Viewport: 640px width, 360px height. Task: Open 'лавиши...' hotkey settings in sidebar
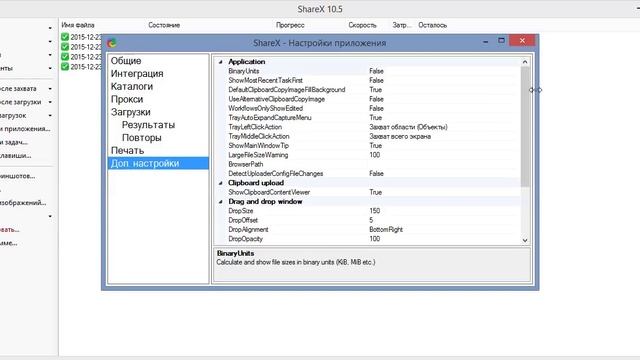pos(16,156)
